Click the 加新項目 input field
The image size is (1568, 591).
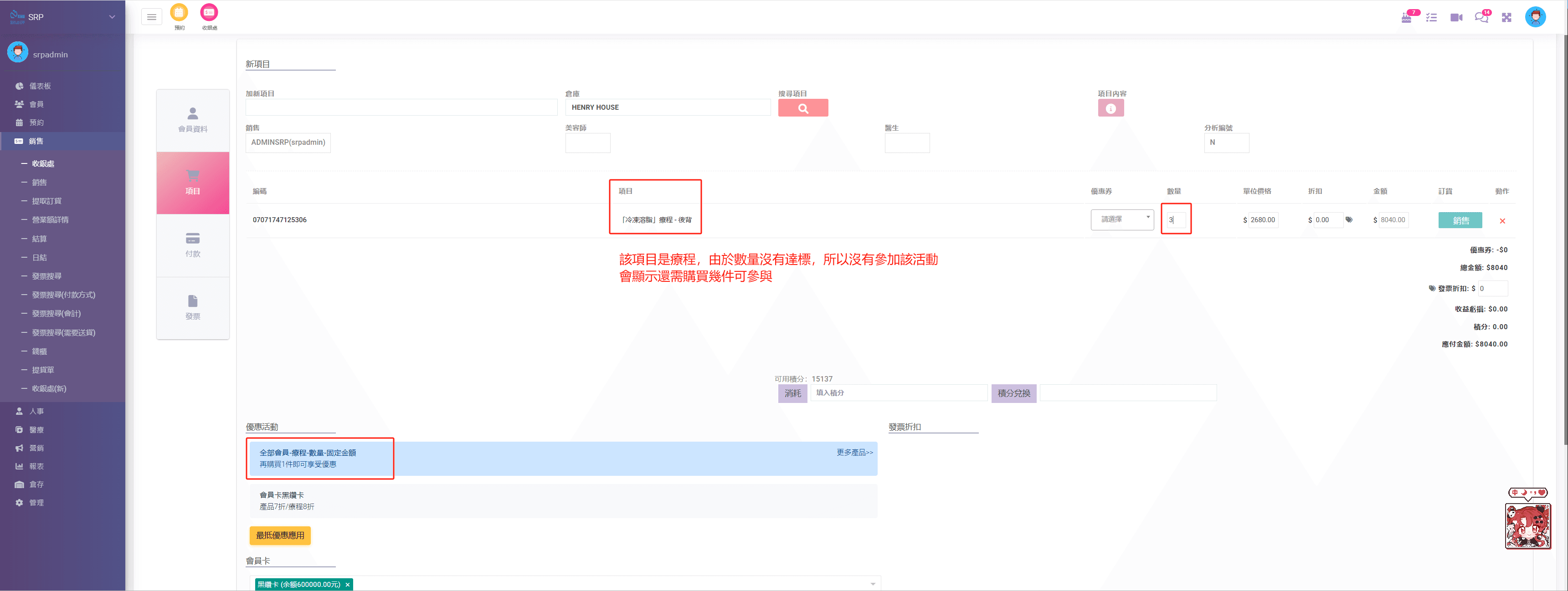[401, 107]
